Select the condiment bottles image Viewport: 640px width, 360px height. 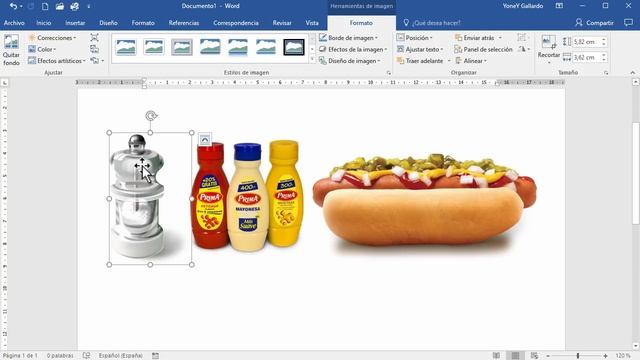[x=248, y=195]
